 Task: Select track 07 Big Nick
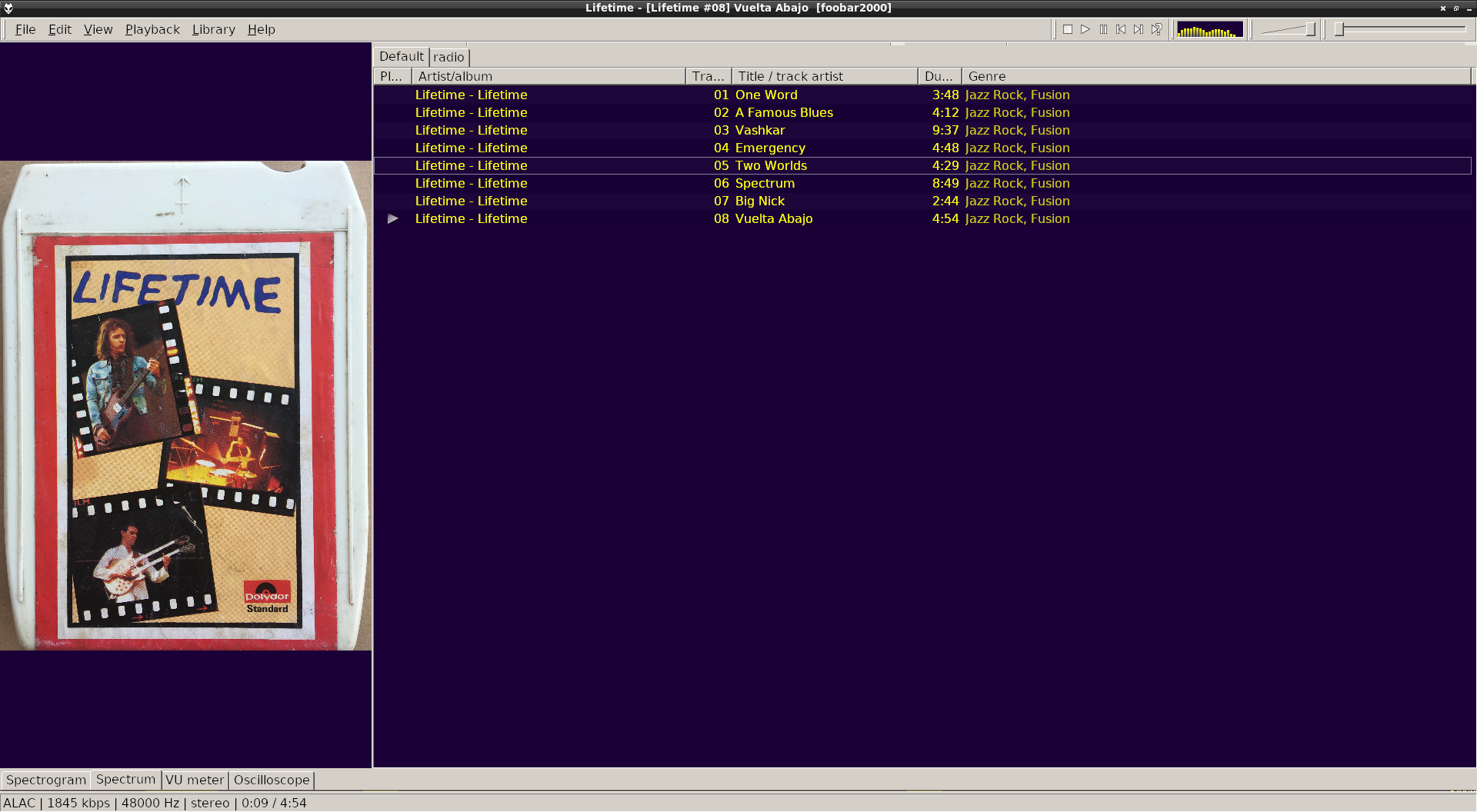pyautogui.click(x=922, y=201)
